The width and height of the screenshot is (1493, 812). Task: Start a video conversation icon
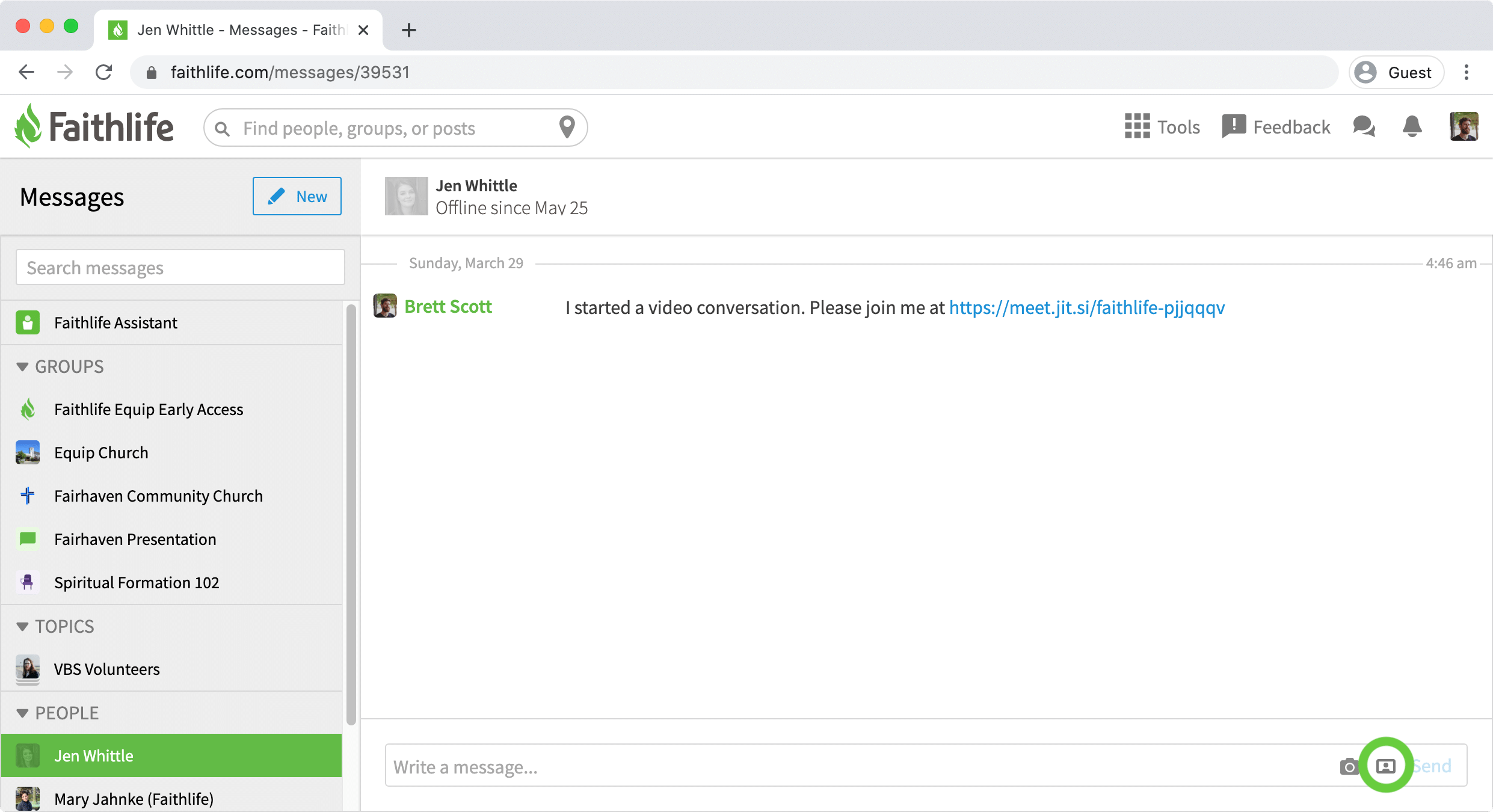1386,766
